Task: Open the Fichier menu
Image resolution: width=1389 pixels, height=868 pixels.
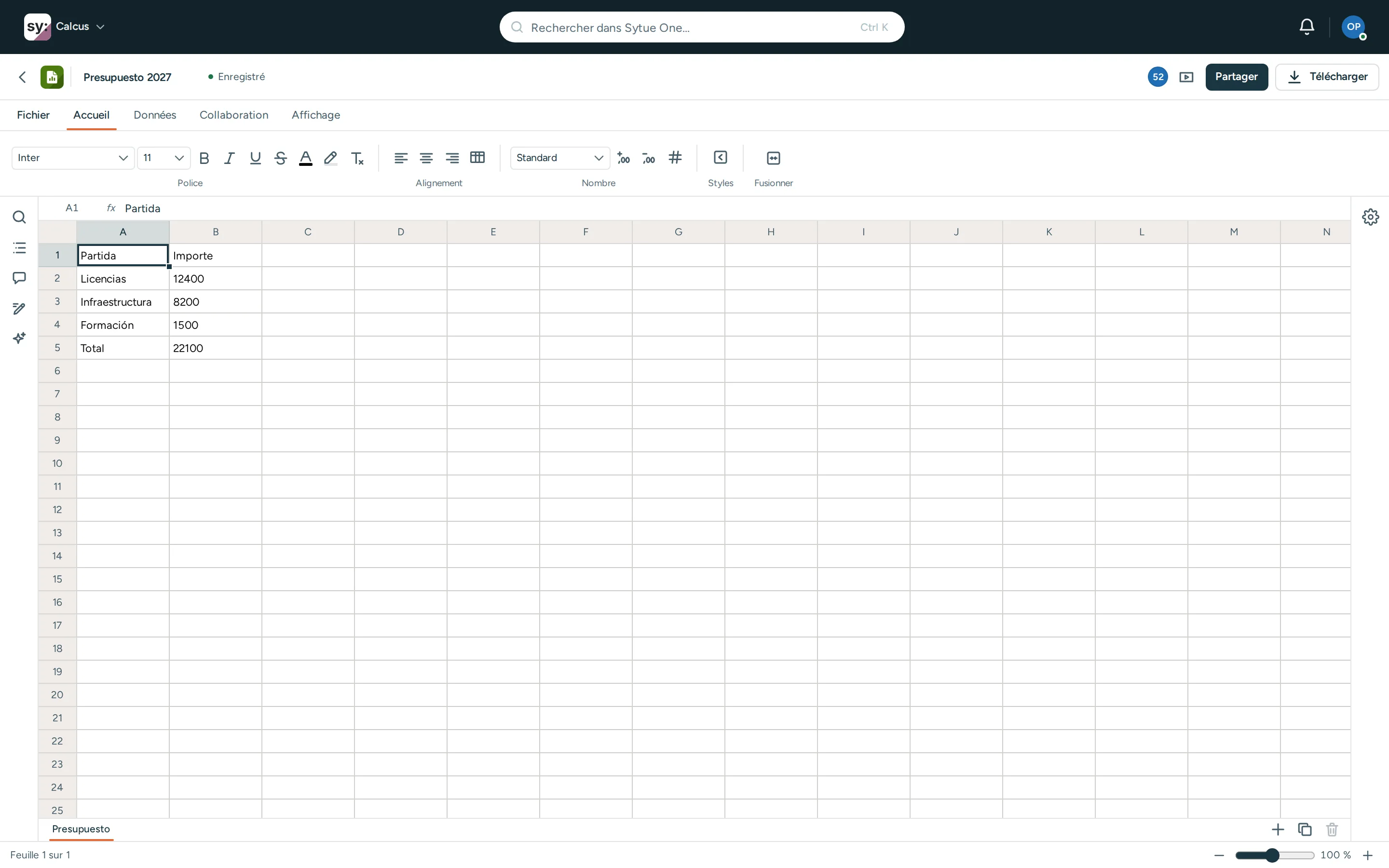Action: click(x=33, y=115)
